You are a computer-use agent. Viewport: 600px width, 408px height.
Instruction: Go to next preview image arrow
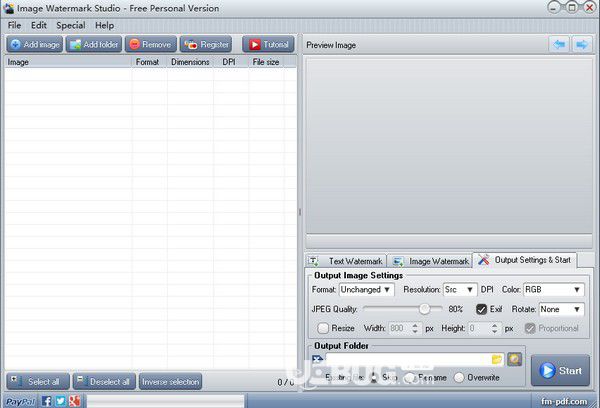coord(582,45)
